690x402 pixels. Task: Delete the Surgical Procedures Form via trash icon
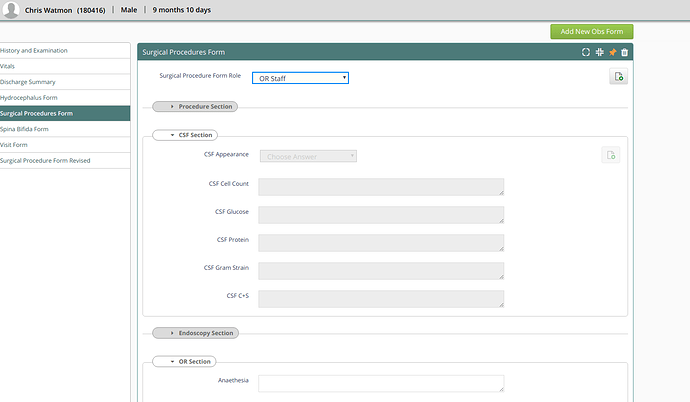[x=624, y=52]
